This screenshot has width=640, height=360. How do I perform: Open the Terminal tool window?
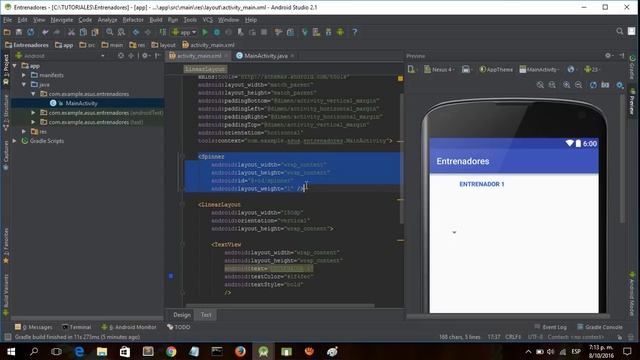click(77, 327)
